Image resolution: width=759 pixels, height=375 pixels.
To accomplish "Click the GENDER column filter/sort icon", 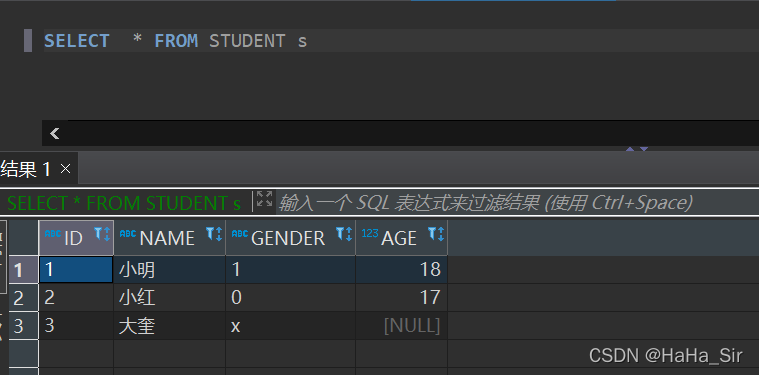I will click(x=344, y=234).
